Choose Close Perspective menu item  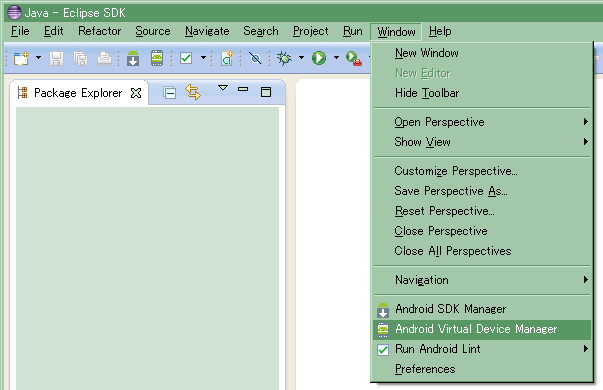click(482, 231)
